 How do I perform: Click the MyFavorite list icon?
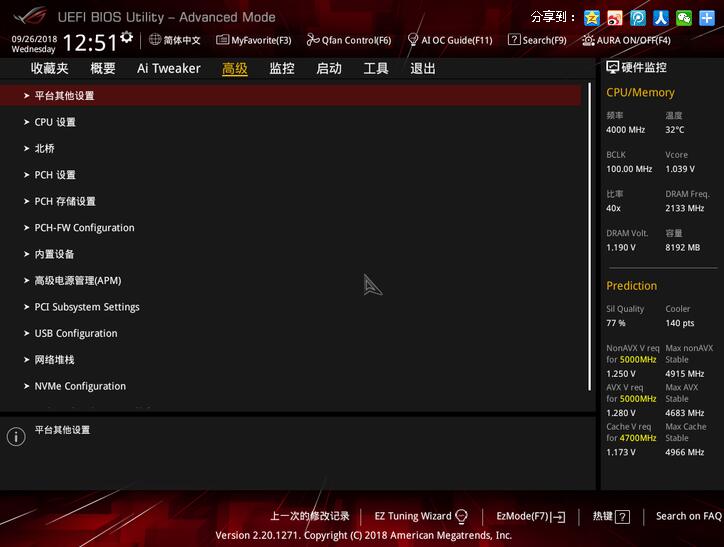[222, 40]
